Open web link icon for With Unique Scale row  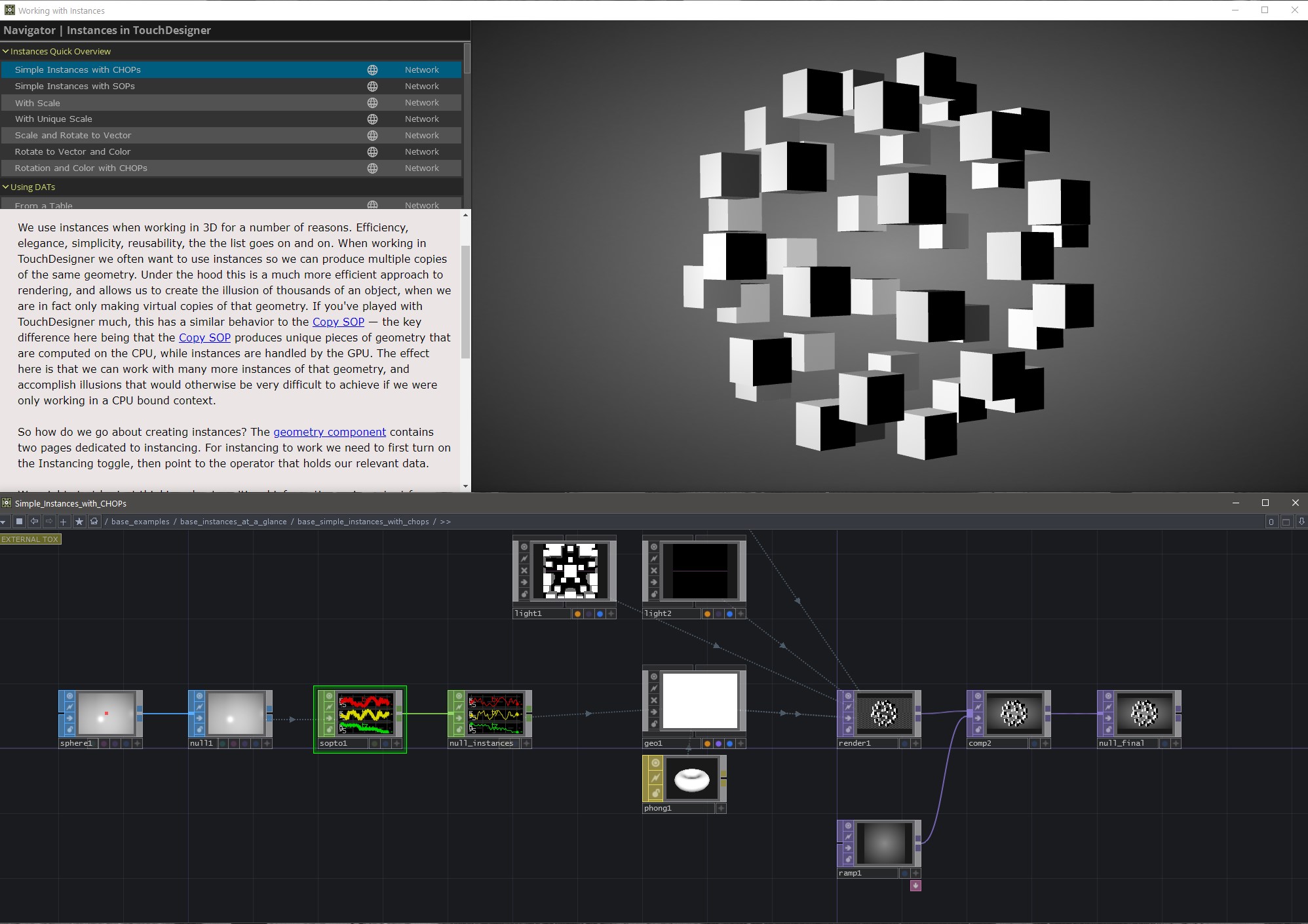[x=372, y=119]
